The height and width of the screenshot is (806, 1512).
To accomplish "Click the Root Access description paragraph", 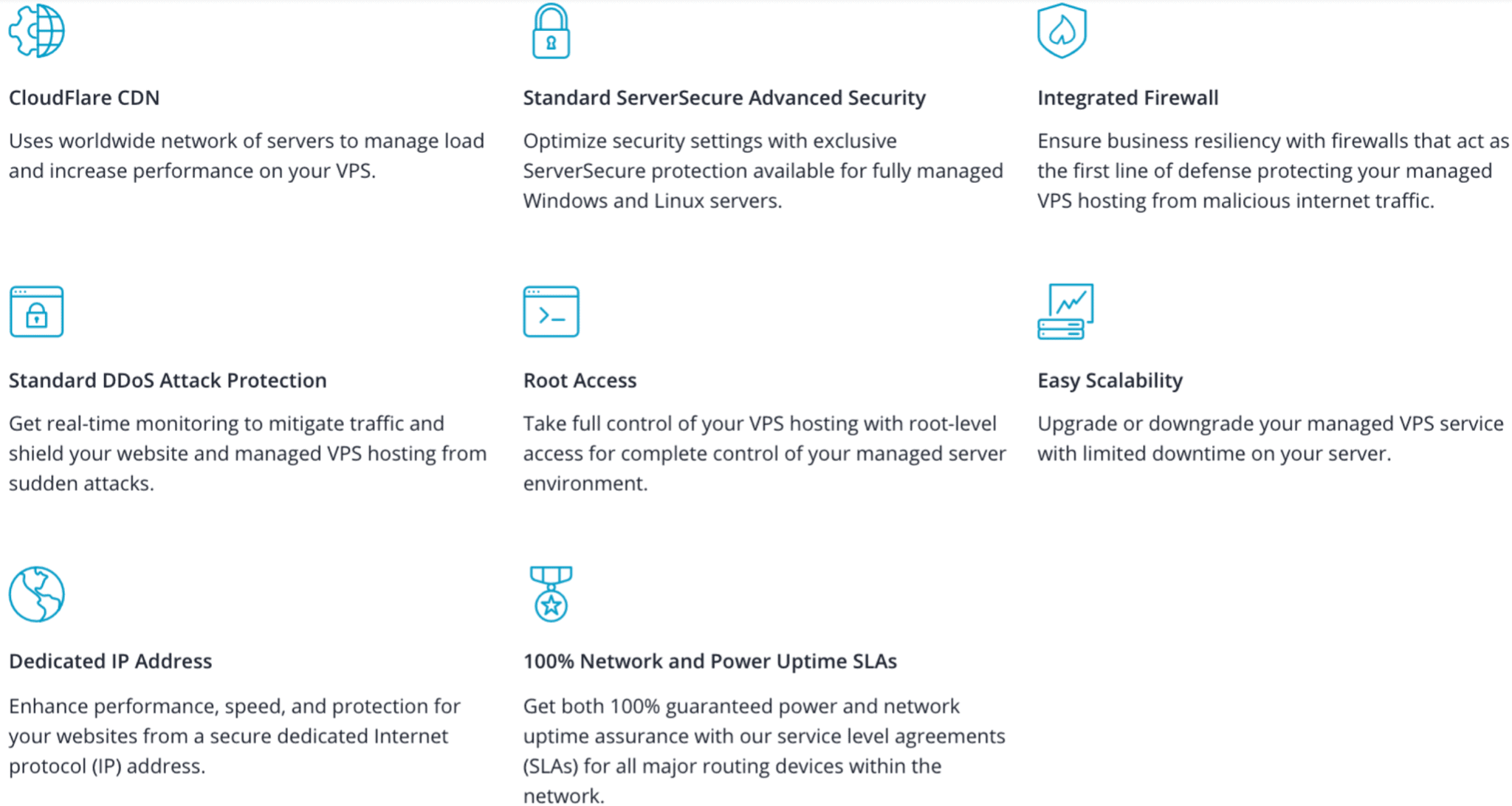I will point(764,453).
